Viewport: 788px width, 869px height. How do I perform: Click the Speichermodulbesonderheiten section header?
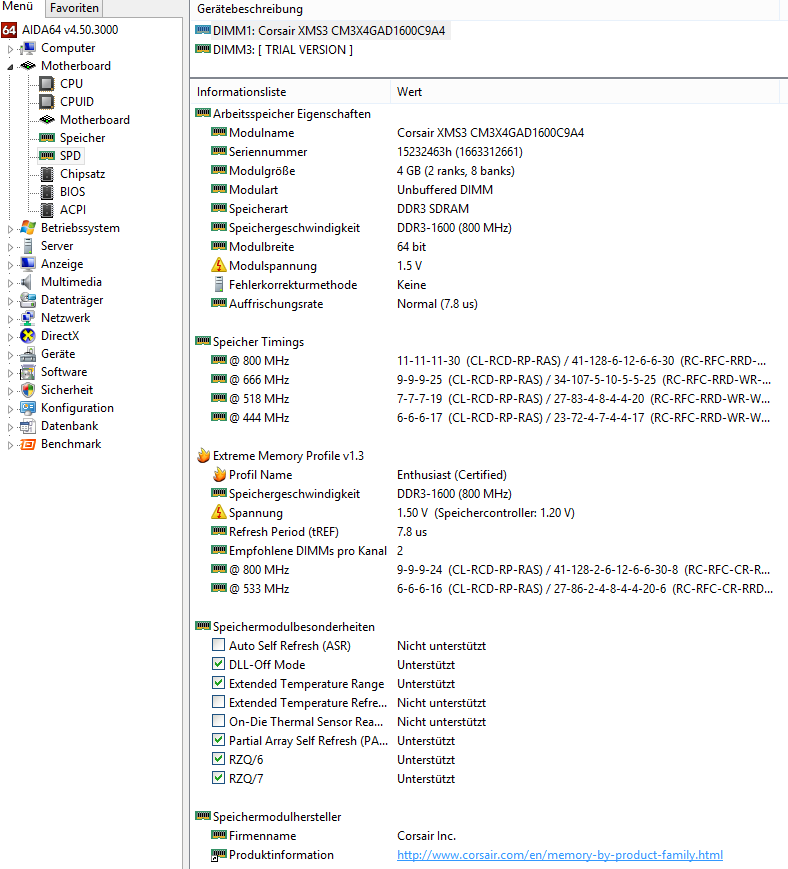click(285, 627)
